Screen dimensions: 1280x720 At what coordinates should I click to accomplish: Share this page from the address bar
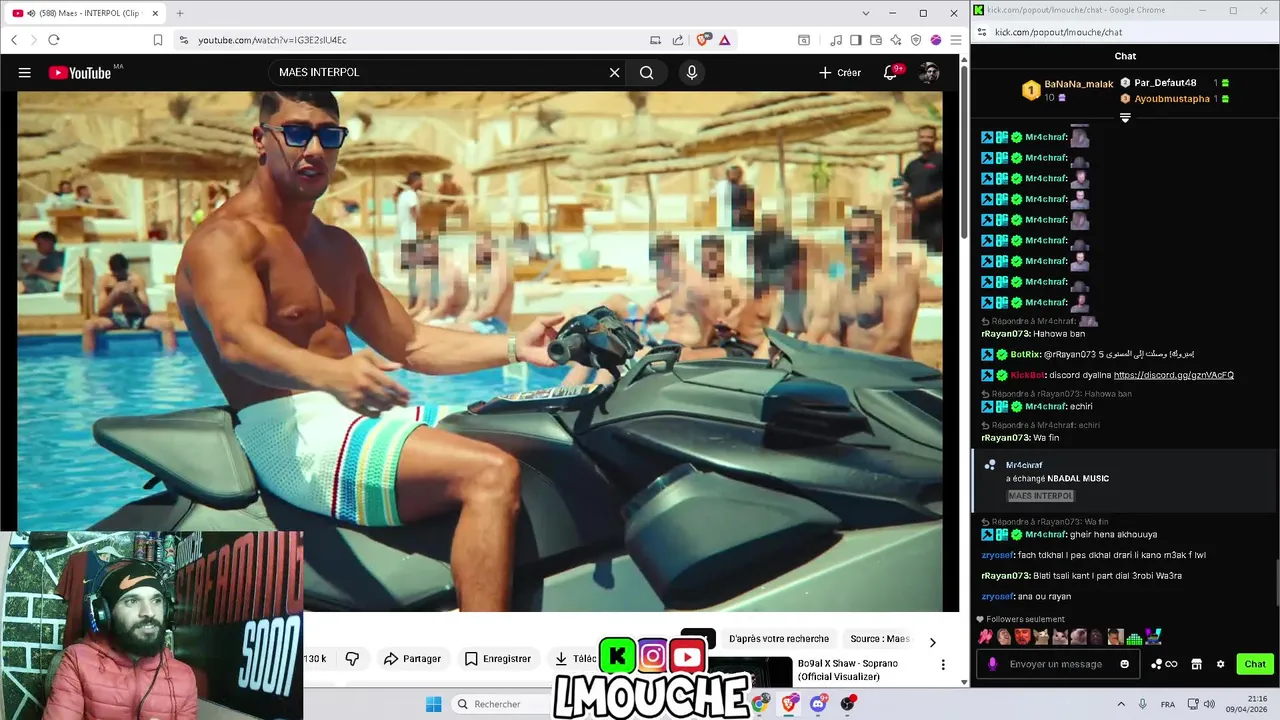tap(678, 40)
